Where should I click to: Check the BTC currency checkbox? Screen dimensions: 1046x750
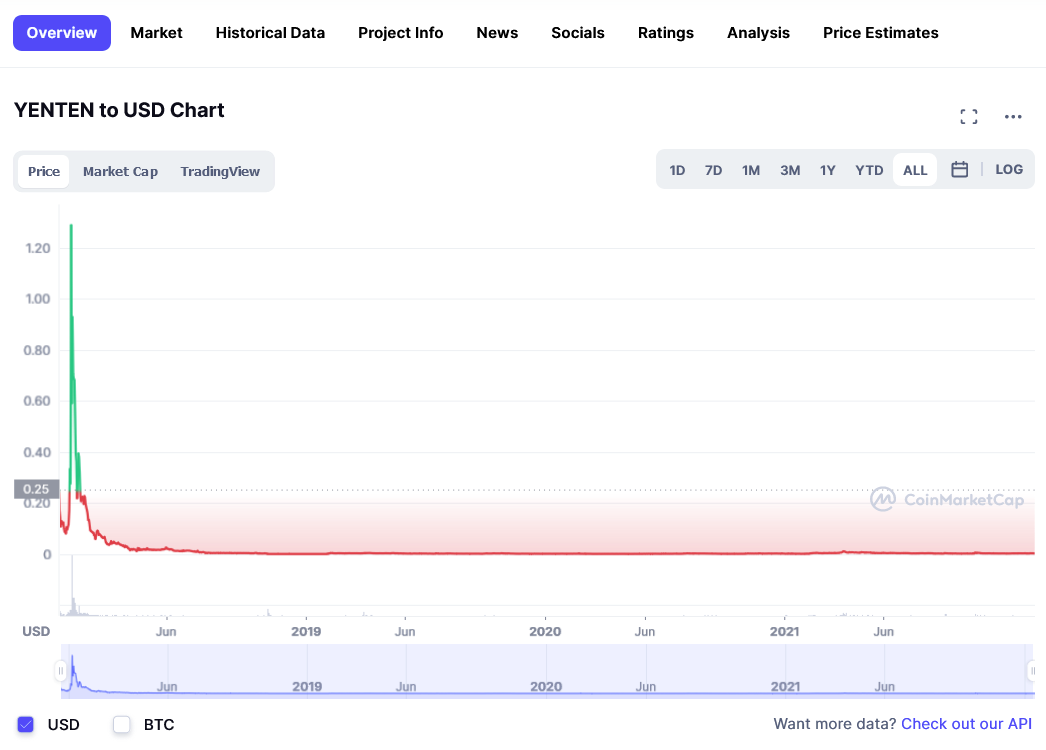pyautogui.click(x=122, y=724)
